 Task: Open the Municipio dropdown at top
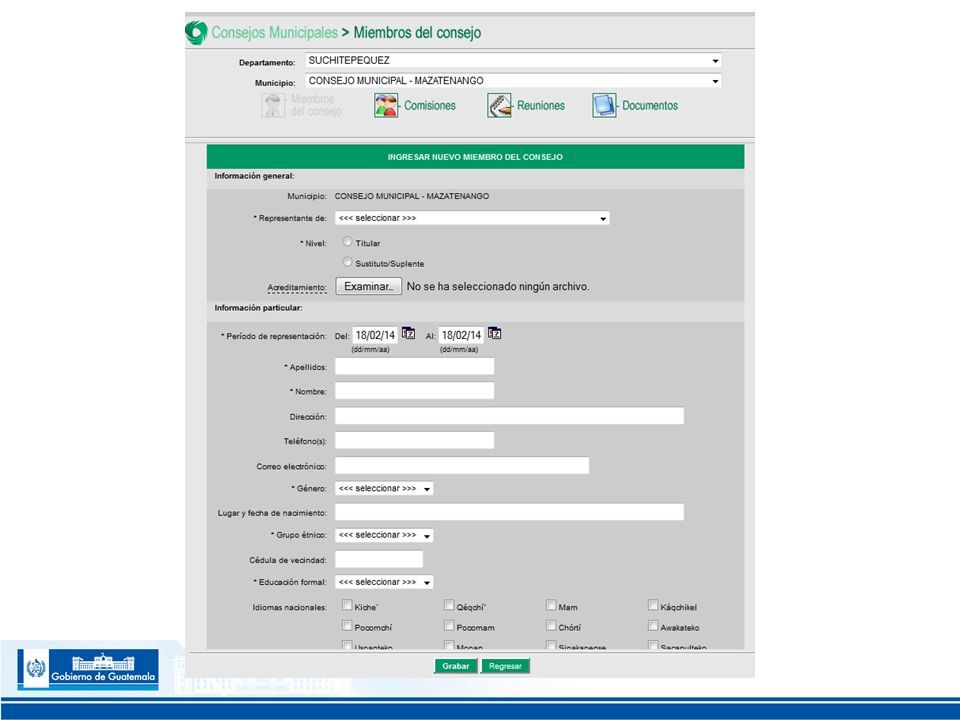pyautogui.click(x=513, y=81)
